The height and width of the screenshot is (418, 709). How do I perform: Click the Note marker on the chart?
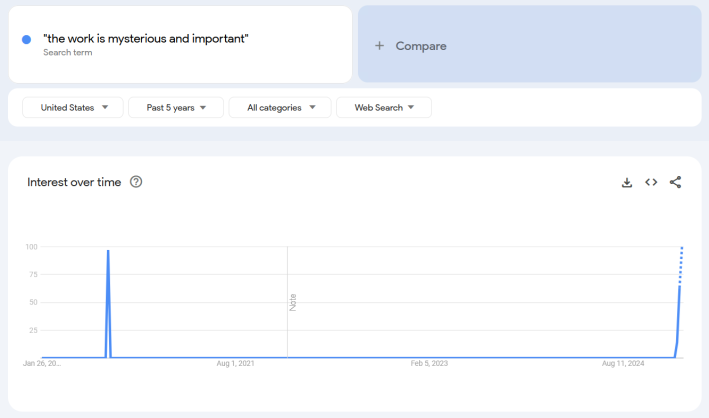pyautogui.click(x=293, y=302)
